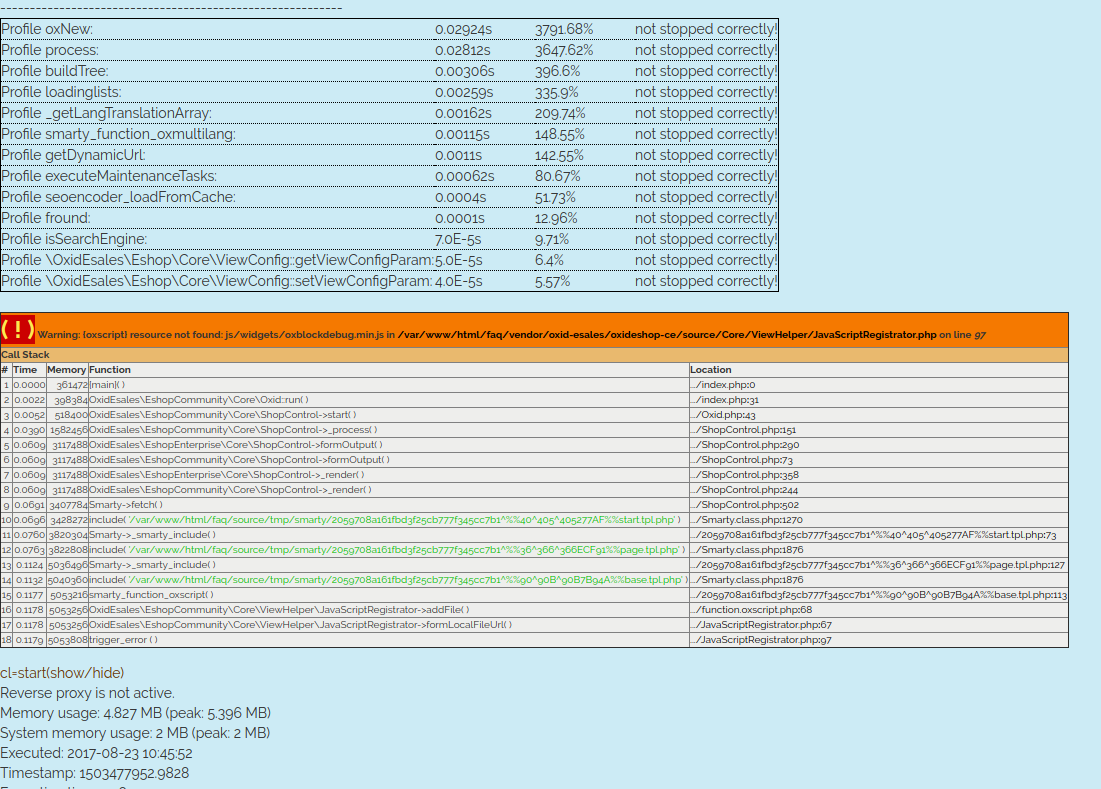1101x789 pixels.
Task: Click the JavaScriptRegistrator.php file path in warning
Action: tap(666, 335)
